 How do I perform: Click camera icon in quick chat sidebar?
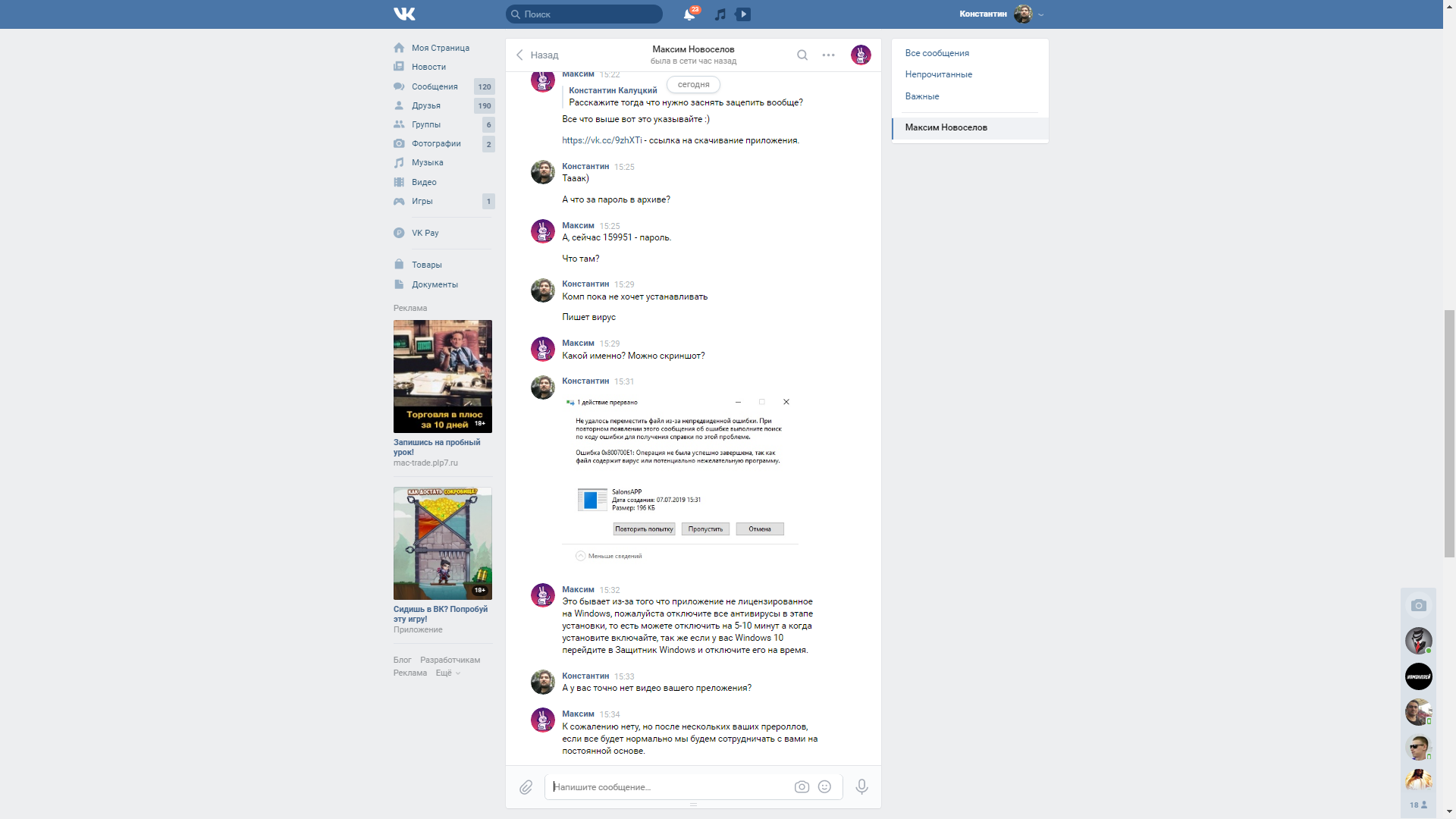point(1418,605)
